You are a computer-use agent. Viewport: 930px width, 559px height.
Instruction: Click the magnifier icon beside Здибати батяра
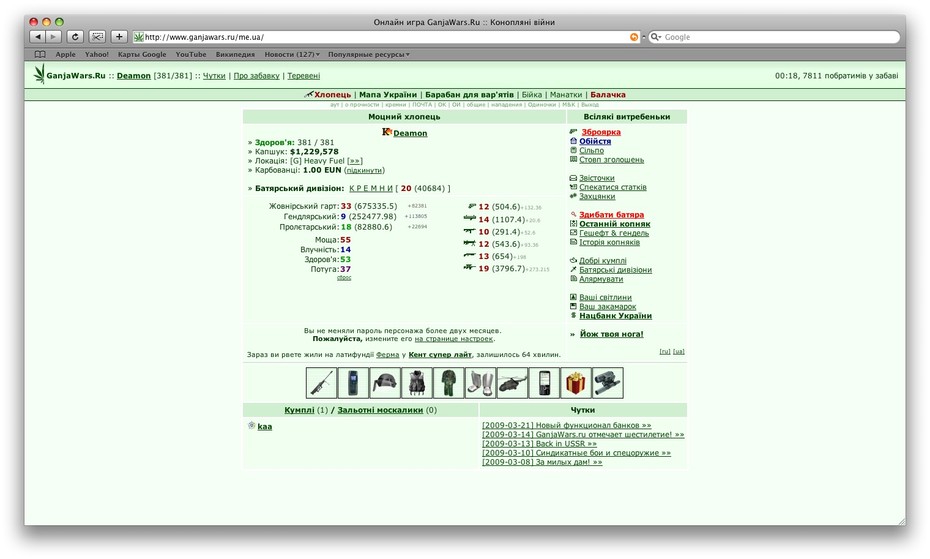click(x=573, y=215)
